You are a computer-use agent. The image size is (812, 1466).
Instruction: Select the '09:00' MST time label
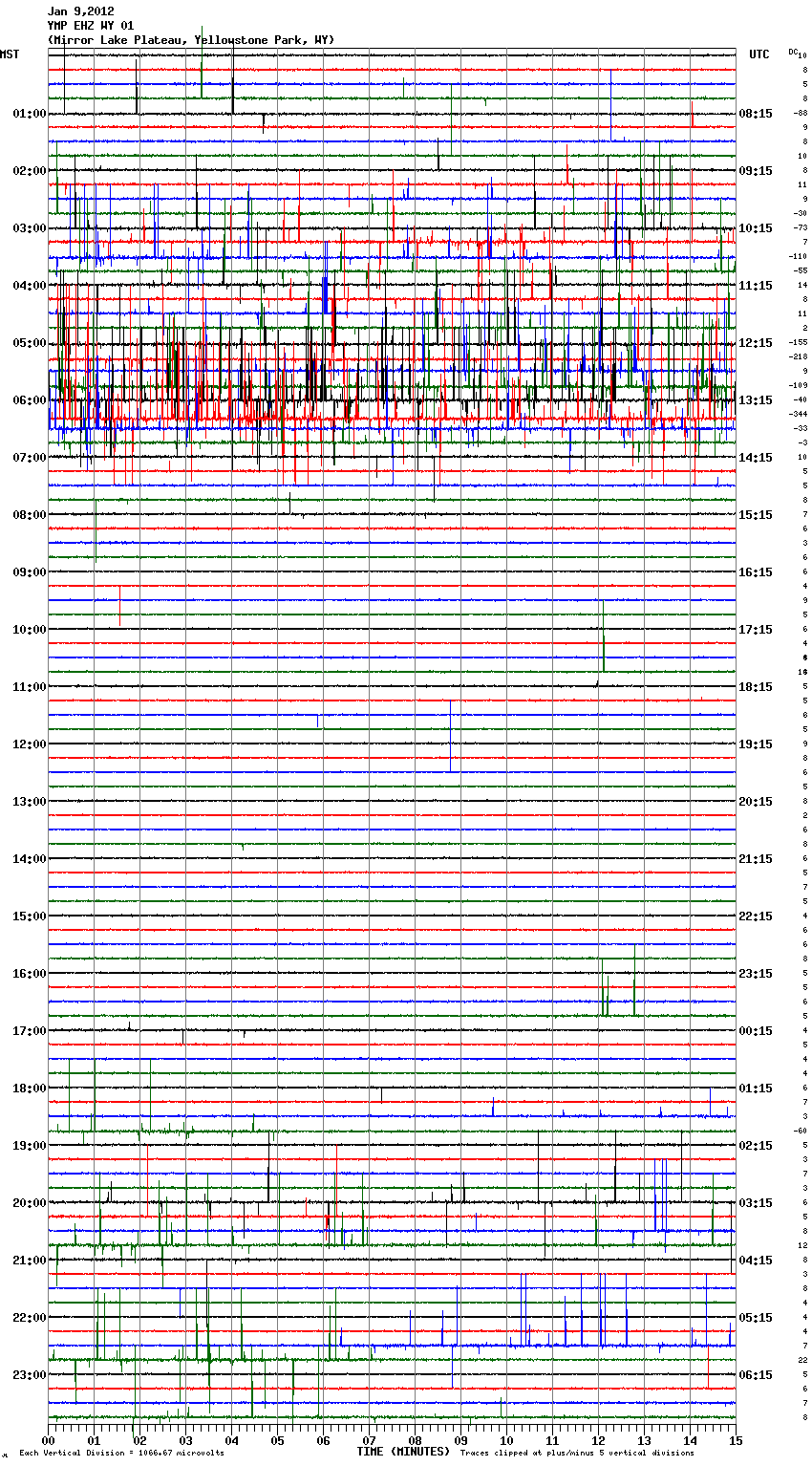[x=30, y=572]
